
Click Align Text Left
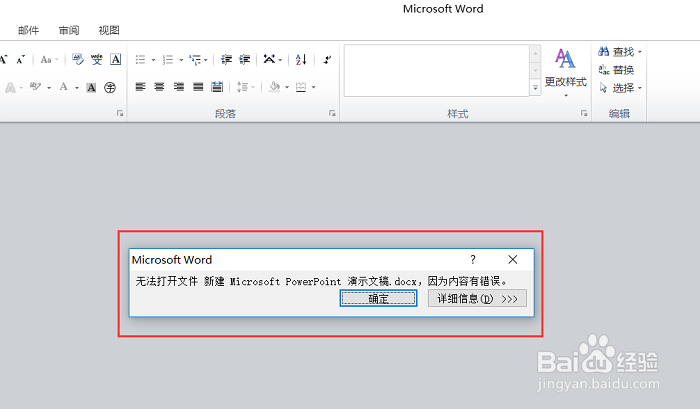pyautogui.click(x=141, y=87)
